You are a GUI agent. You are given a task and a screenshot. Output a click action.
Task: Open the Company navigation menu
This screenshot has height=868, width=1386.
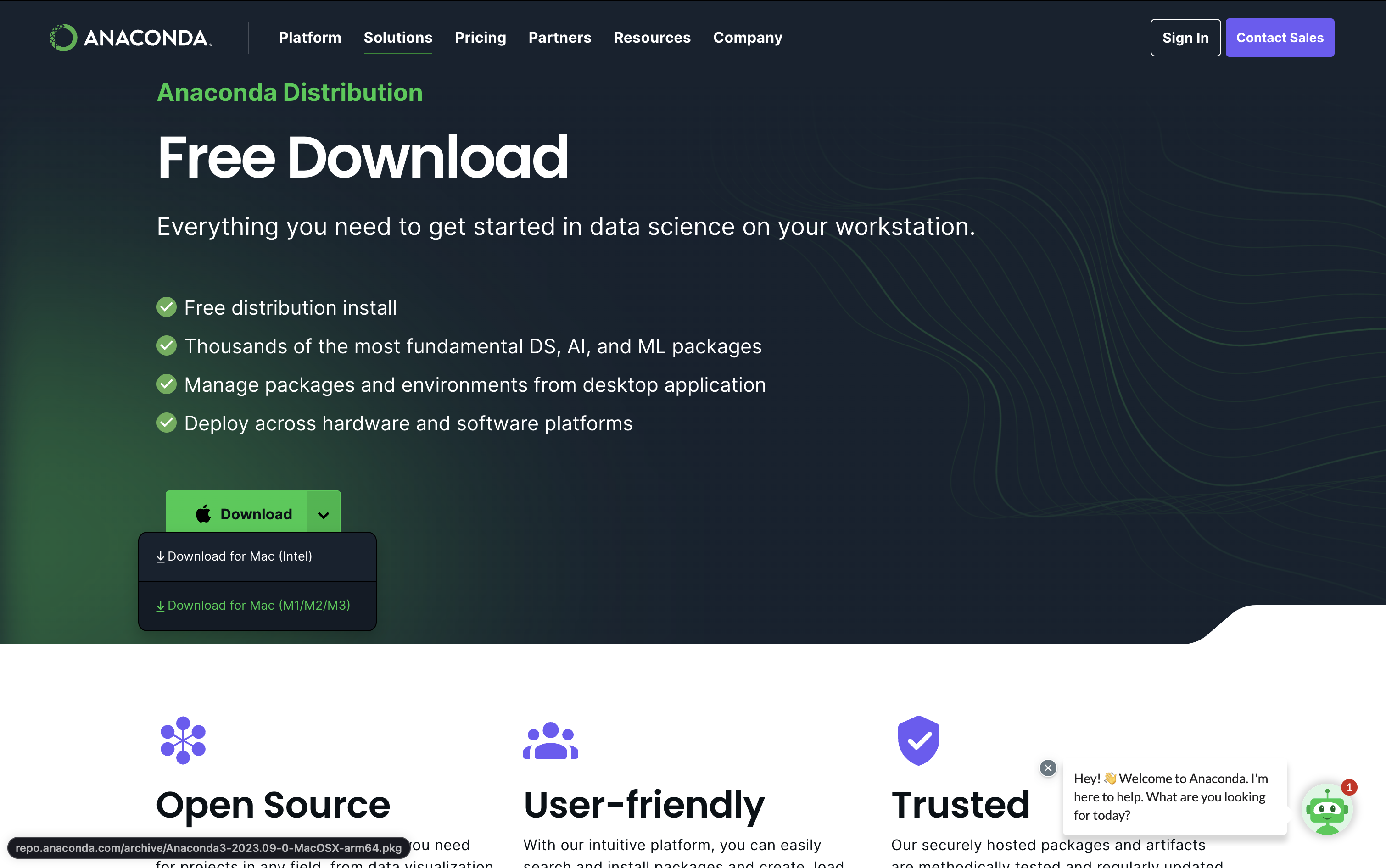click(x=748, y=38)
